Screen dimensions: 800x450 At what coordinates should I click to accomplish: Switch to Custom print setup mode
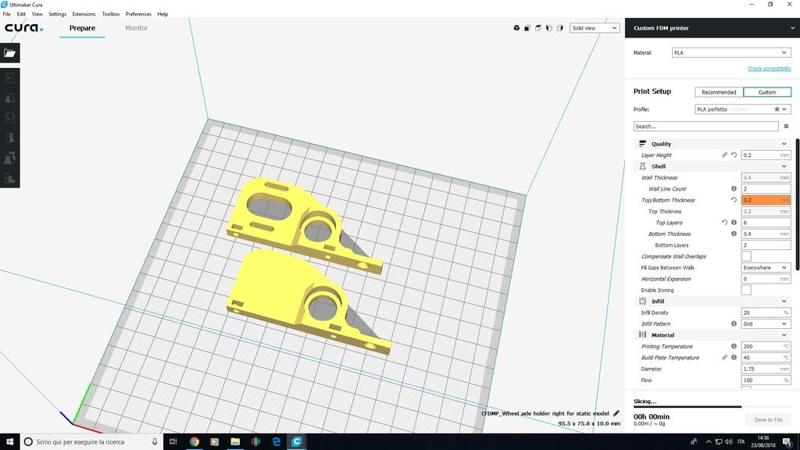pyautogui.click(x=767, y=92)
